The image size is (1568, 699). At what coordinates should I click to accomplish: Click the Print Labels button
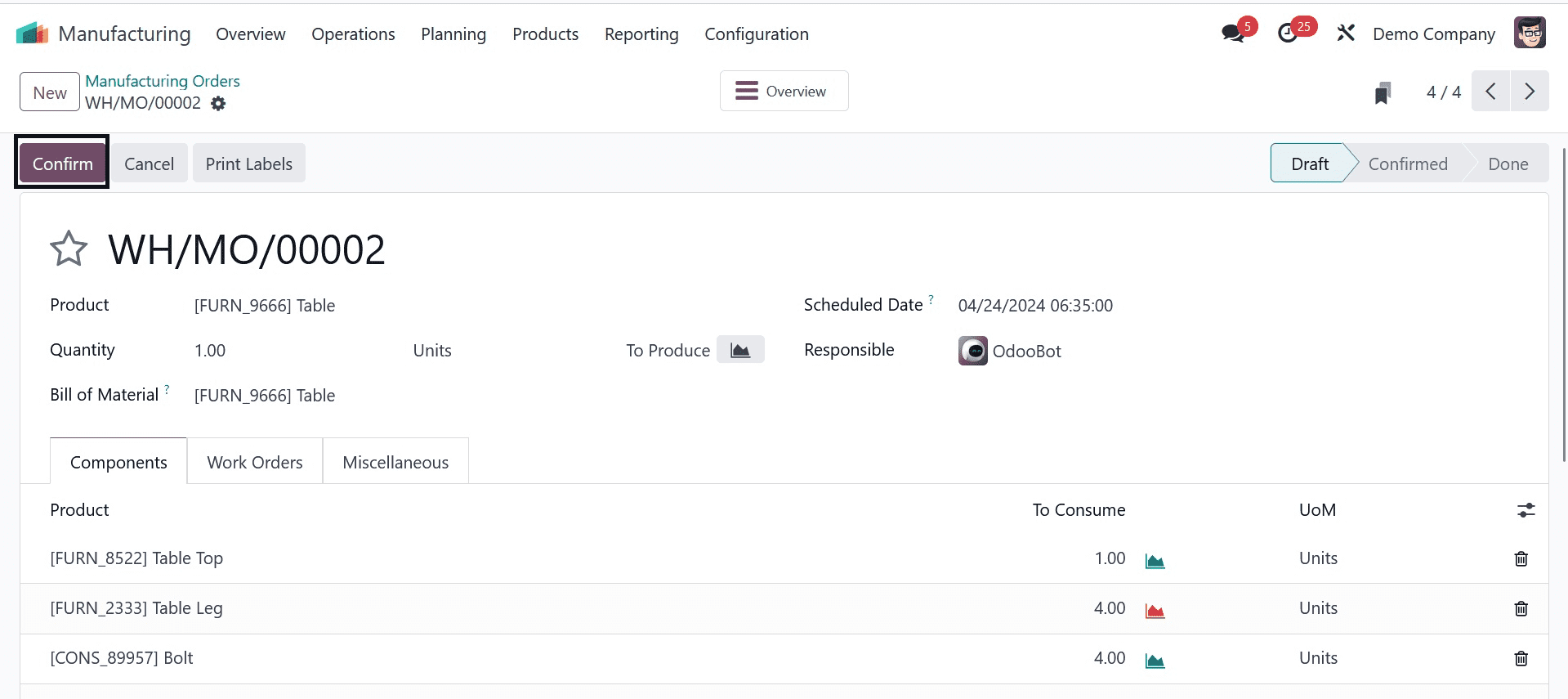(x=248, y=164)
